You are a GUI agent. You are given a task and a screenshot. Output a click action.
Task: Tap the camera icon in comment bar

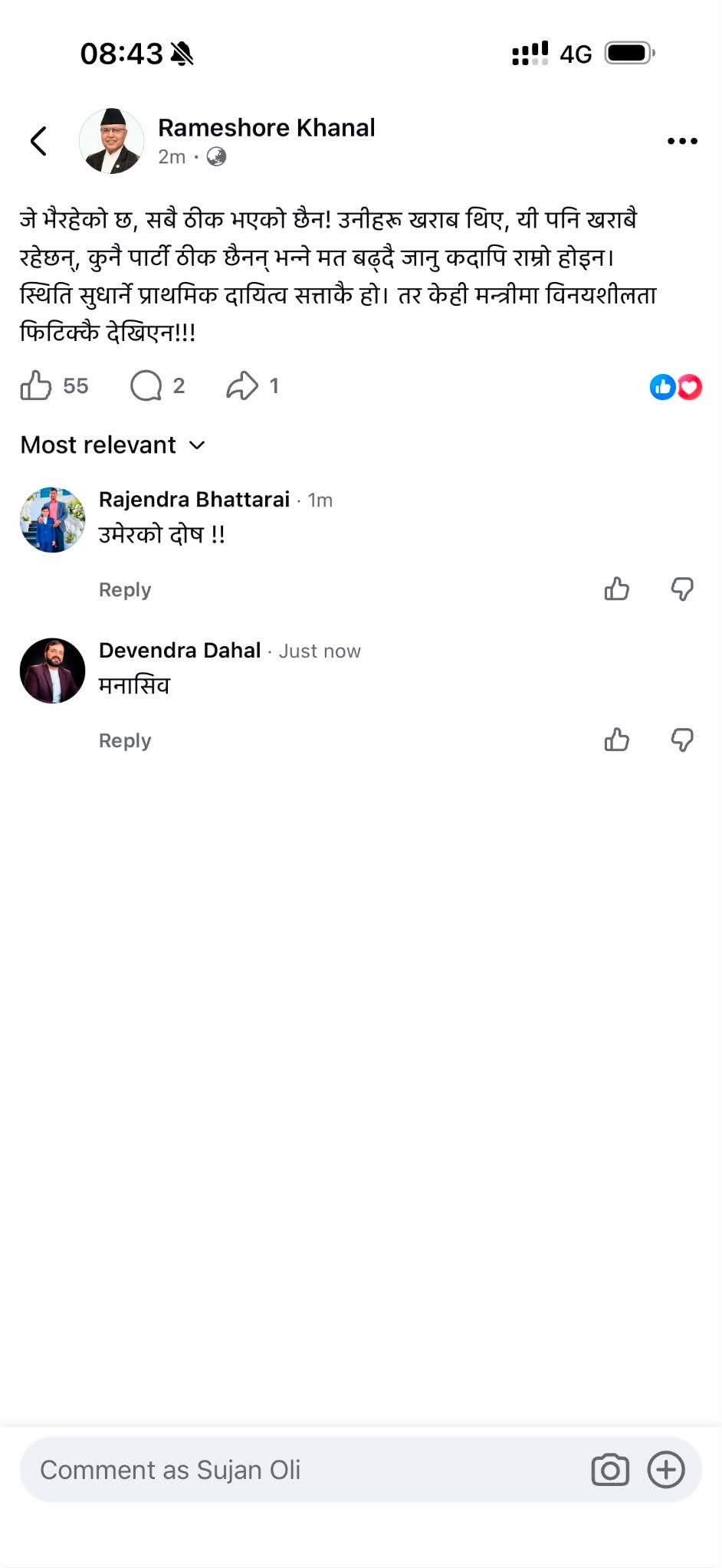tap(610, 1470)
